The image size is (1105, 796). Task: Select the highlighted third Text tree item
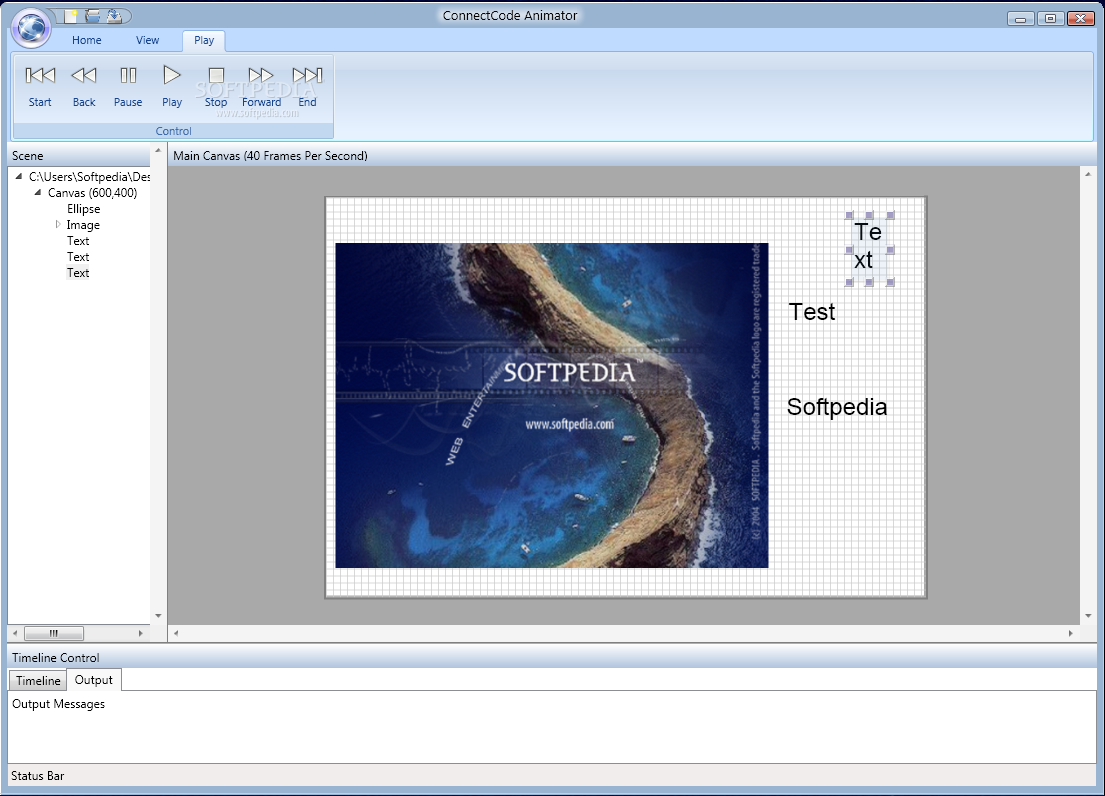pyautogui.click(x=78, y=273)
